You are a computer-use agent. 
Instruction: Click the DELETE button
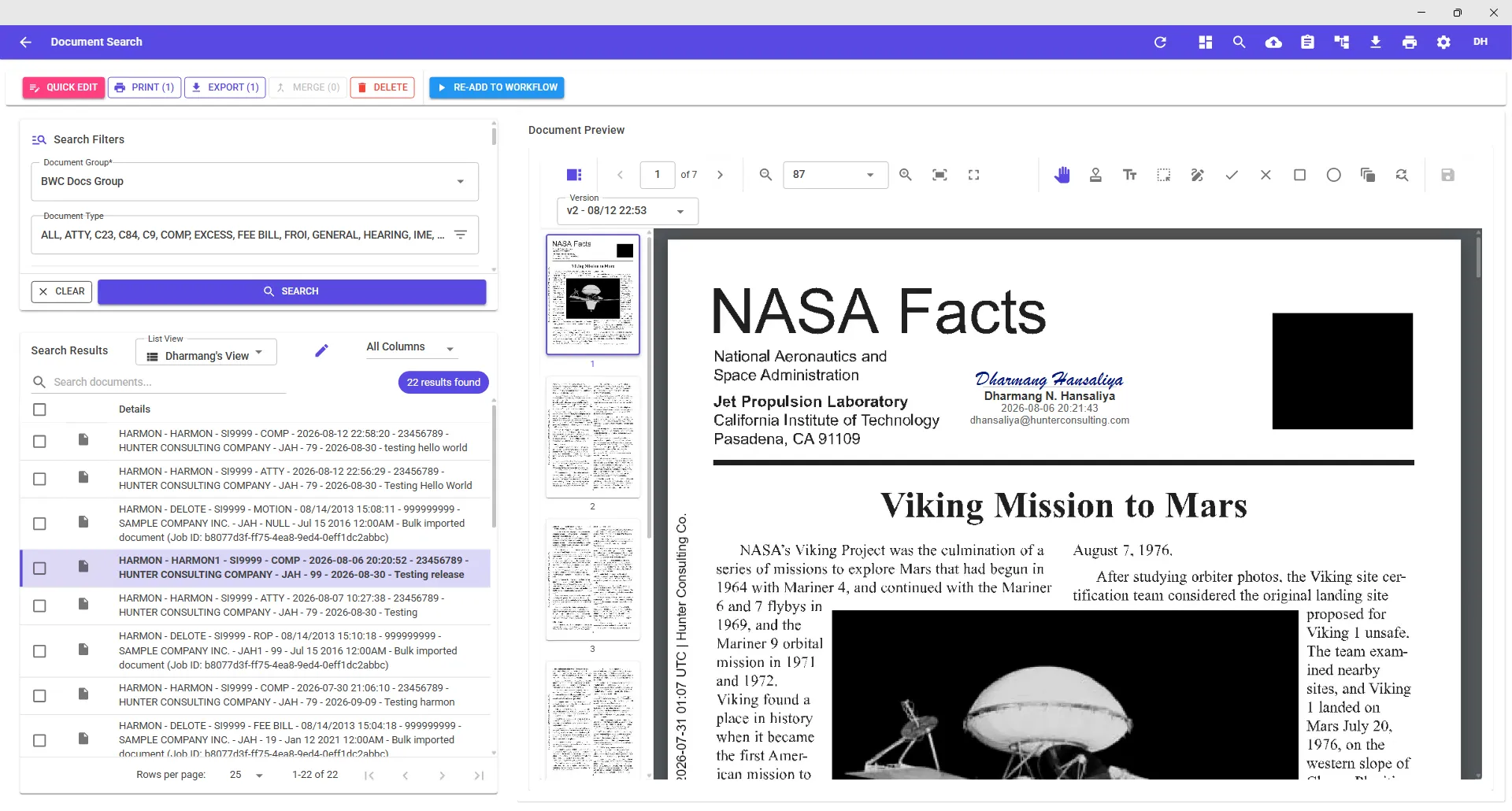pyautogui.click(x=383, y=87)
